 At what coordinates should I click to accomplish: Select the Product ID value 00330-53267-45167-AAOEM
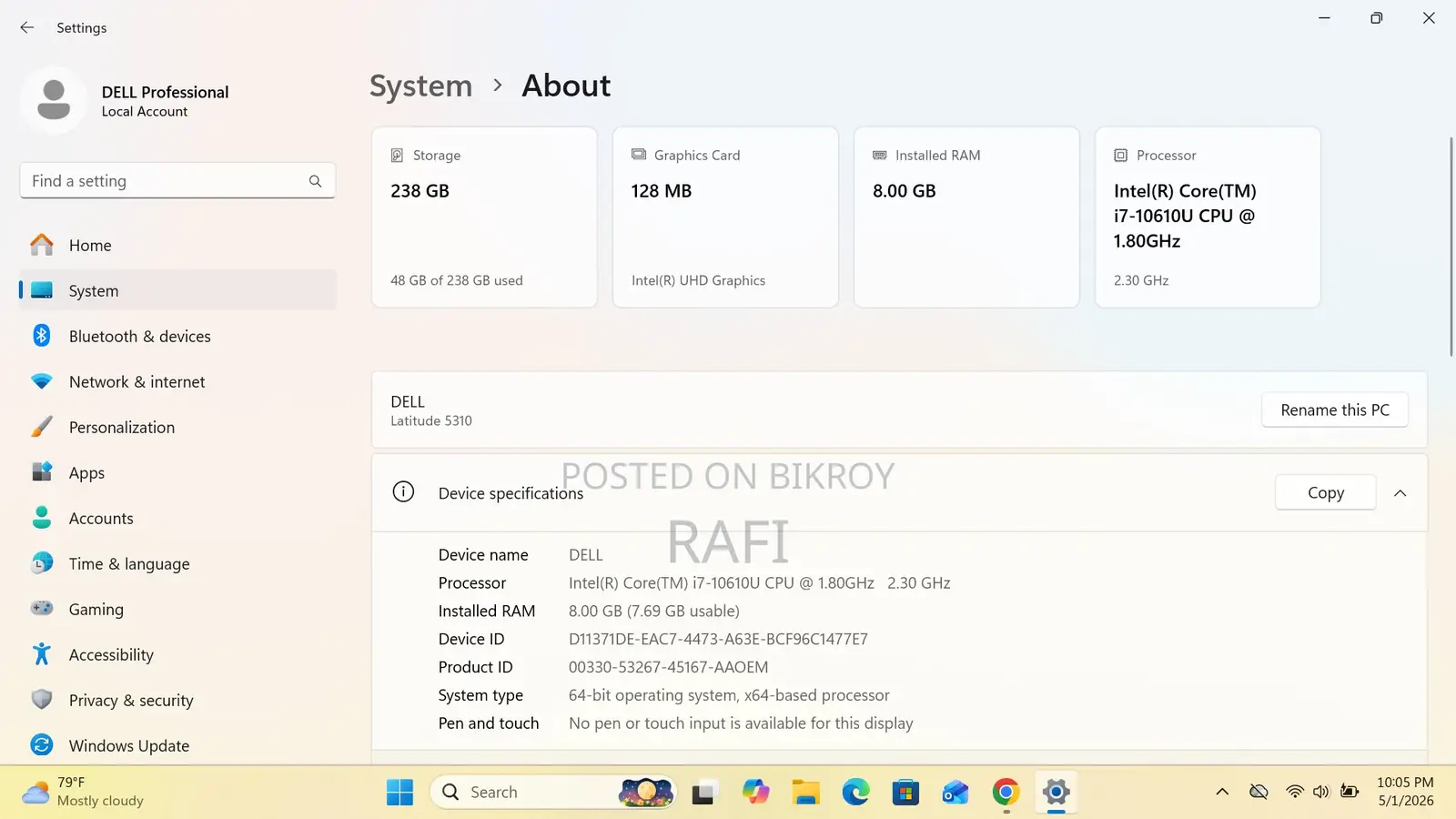click(668, 667)
